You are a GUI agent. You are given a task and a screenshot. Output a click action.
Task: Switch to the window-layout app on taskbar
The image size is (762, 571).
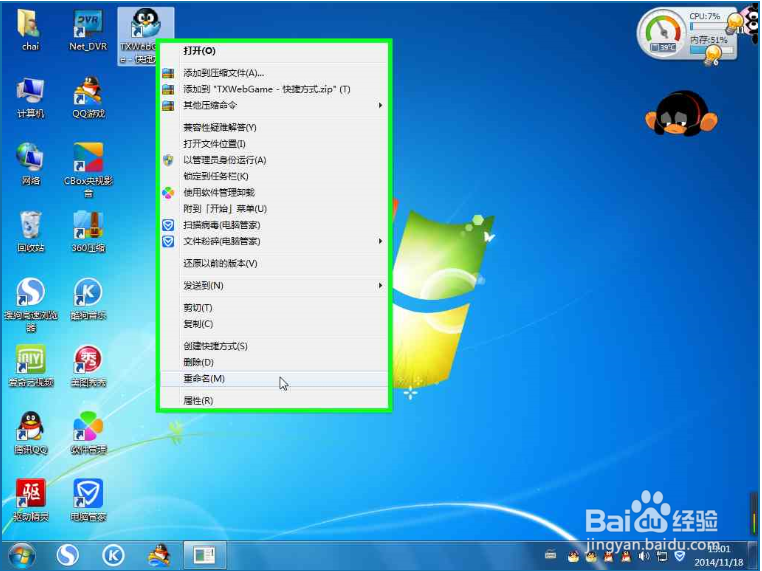(205, 555)
